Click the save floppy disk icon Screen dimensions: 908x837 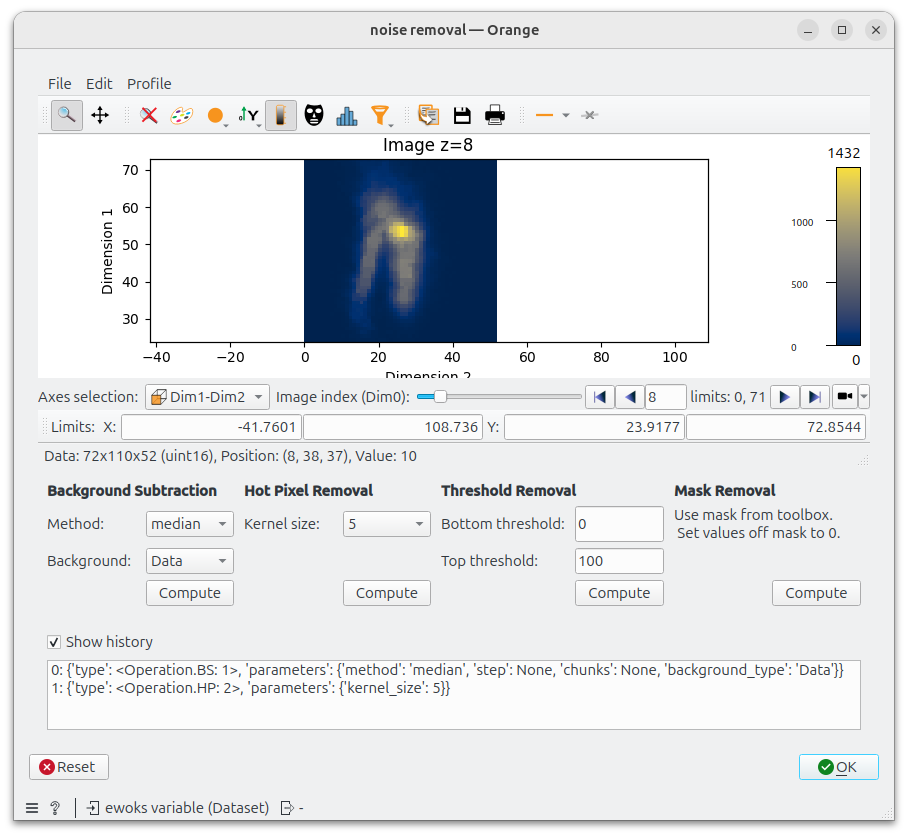pos(462,115)
